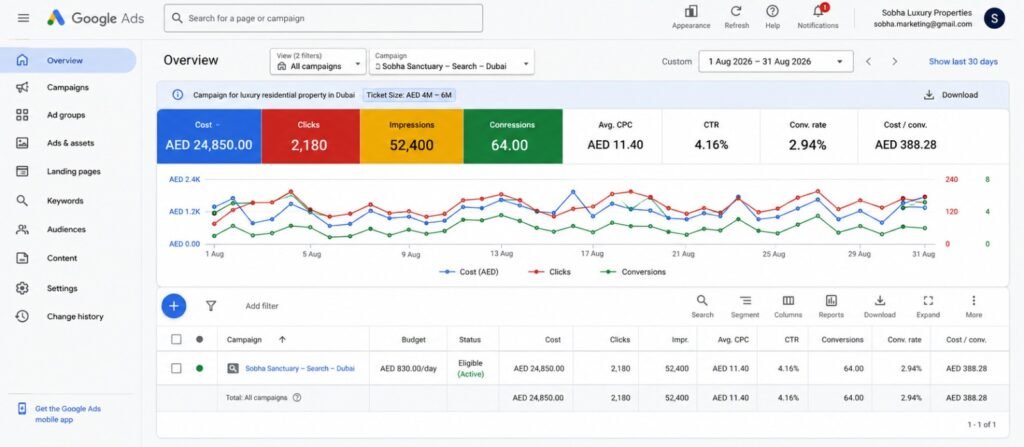This screenshot has width=1024, height=447.
Task: Open the hamburger main menu
Action: (x=24, y=18)
